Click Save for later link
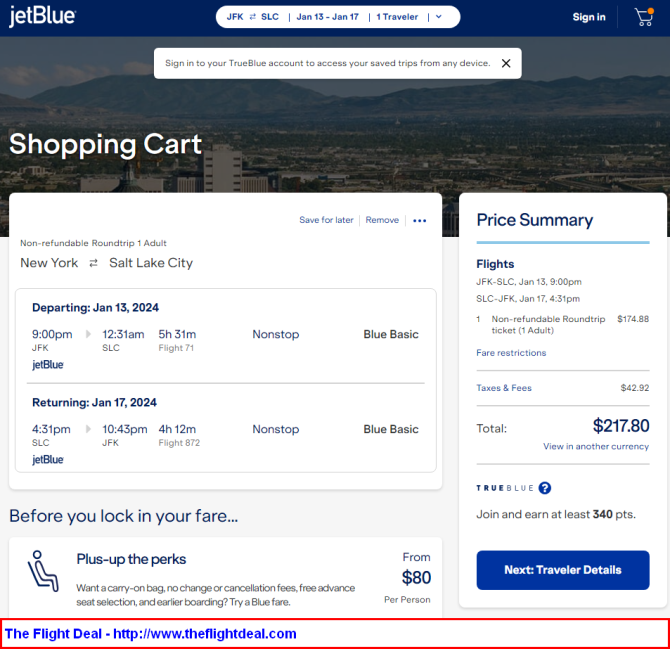This screenshot has width=670, height=649. click(326, 220)
